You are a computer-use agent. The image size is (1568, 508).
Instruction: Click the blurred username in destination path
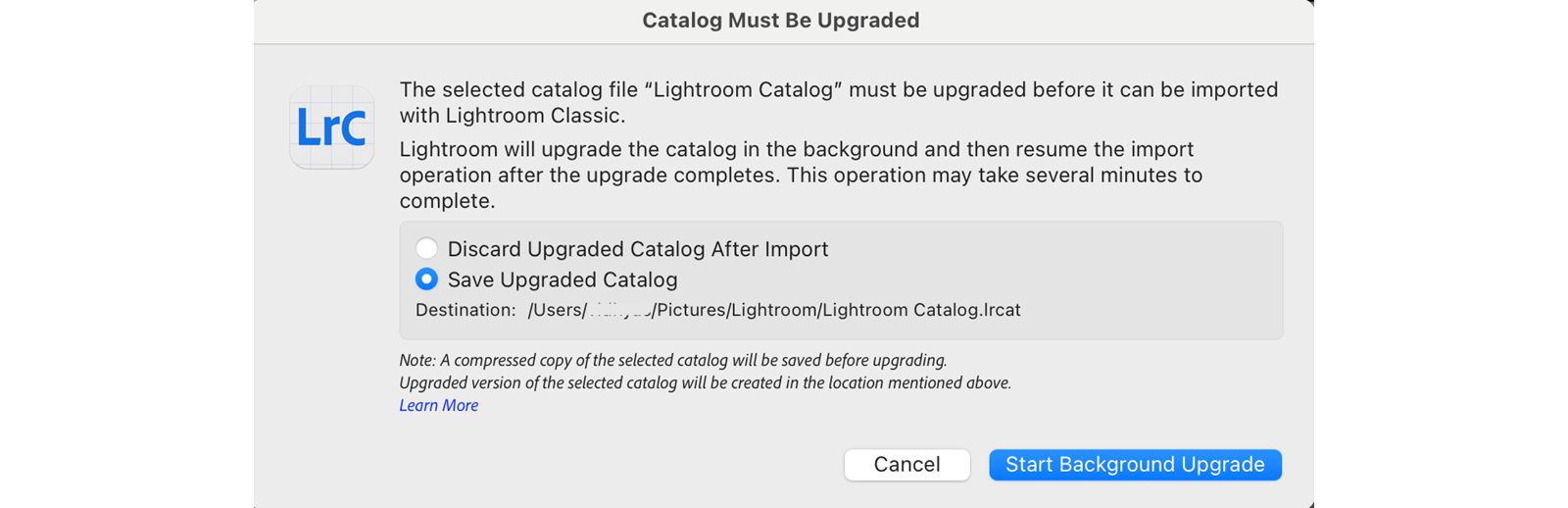618,311
